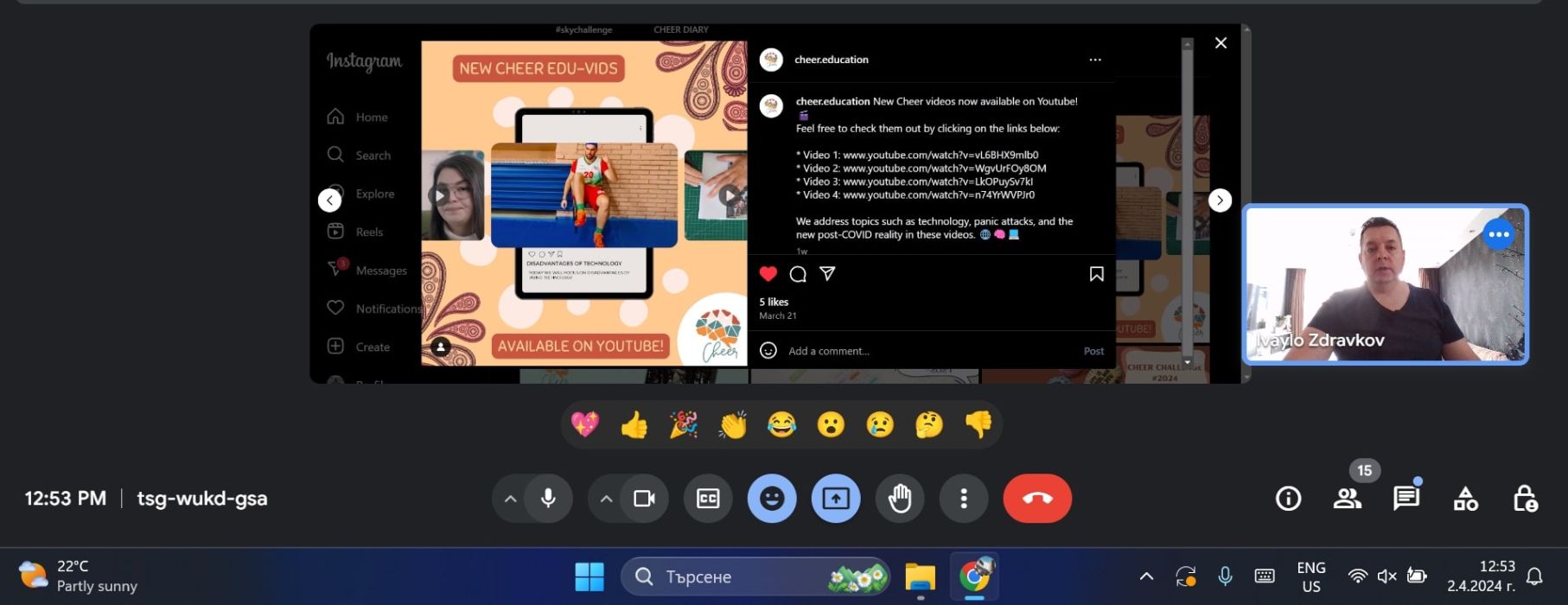Send thinking face reaction
The height and width of the screenshot is (605, 1568).
(929, 424)
